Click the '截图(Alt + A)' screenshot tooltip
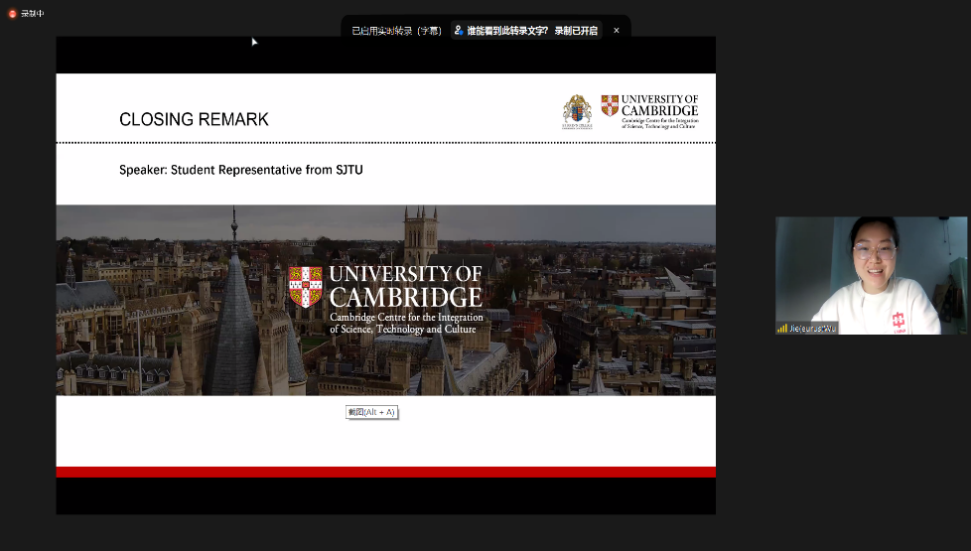Image resolution: width=971 pixels, height=551 pixels. [372, 412]
